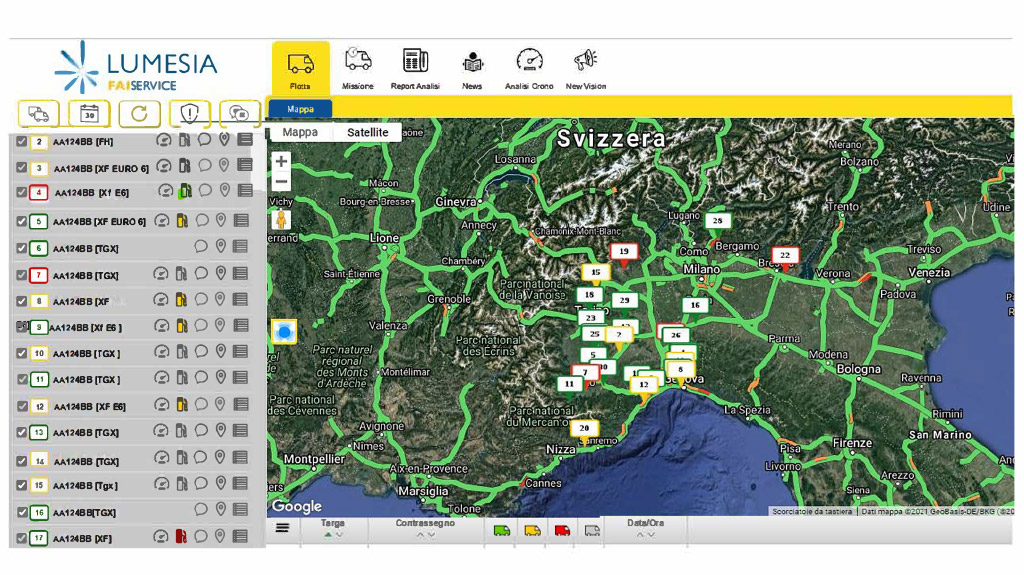Screen dimensions: 1024x575
Task: Filter by grey truck status
Action: pyautogui.click(x=592, y=531)
